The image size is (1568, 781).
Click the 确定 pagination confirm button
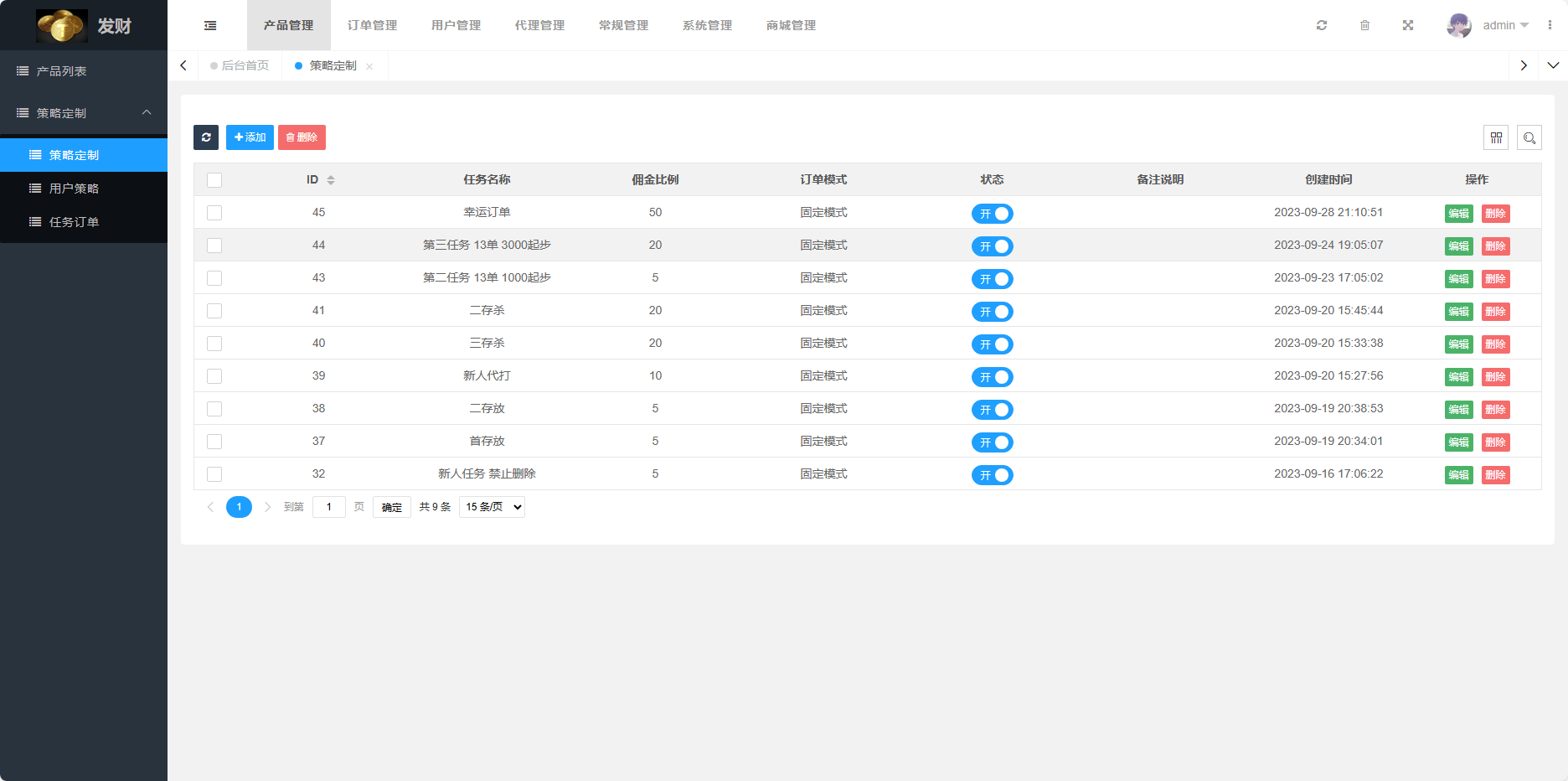(392, 507)
